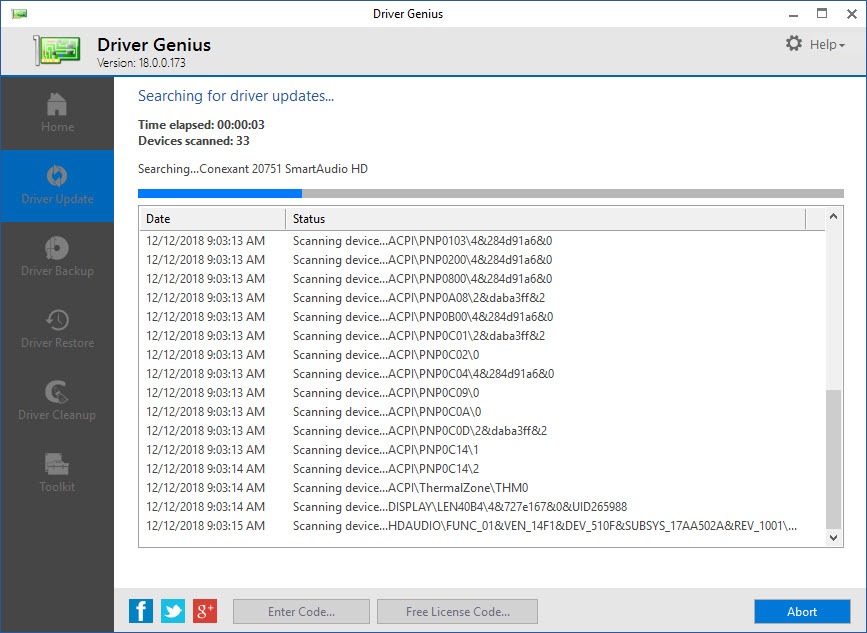Select the ACPI\PNP0C09\0 log row
This screenshot has height=633, width=867.
coord(482,393)
